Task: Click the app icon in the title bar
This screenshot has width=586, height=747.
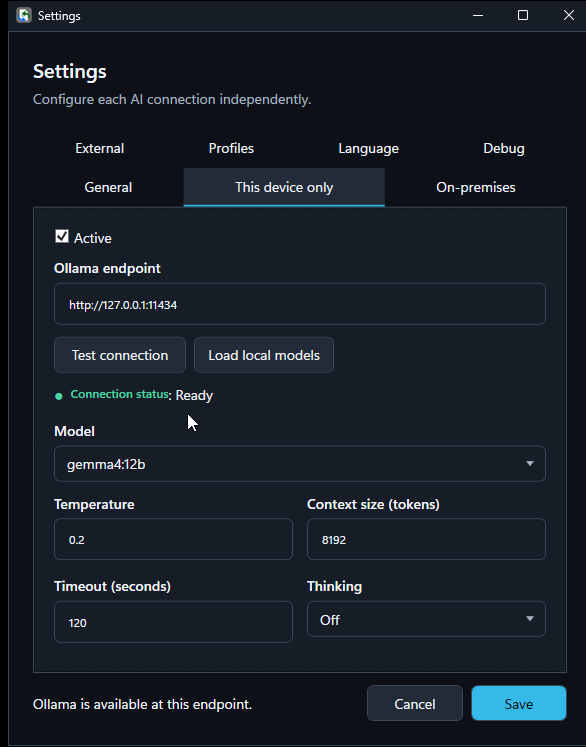Action: tap(23, 15)
